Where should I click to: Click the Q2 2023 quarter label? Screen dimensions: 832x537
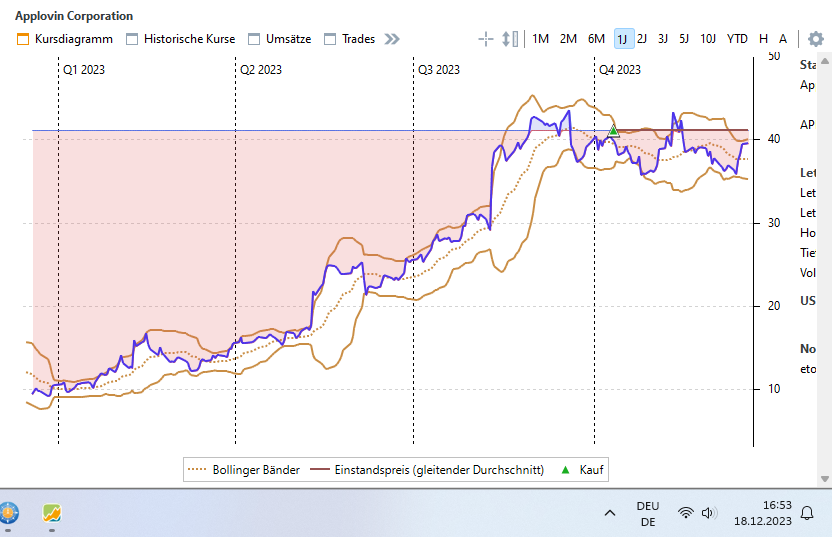tap(261, 70)
